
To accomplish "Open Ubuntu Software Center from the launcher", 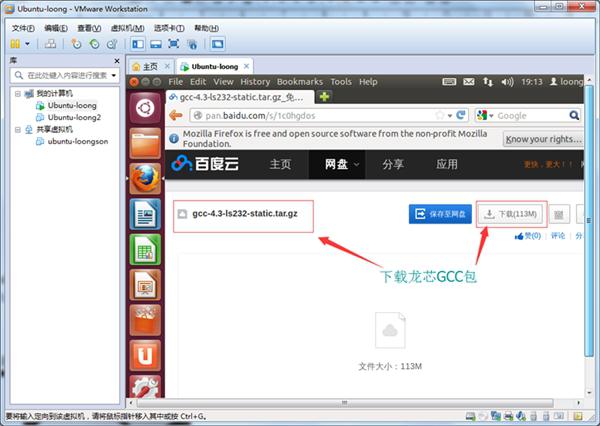I will pos(145,320).
